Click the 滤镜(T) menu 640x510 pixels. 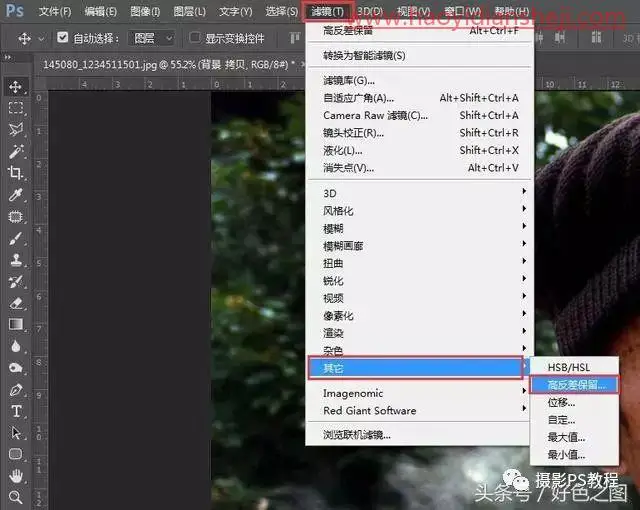tap(327, 12)
